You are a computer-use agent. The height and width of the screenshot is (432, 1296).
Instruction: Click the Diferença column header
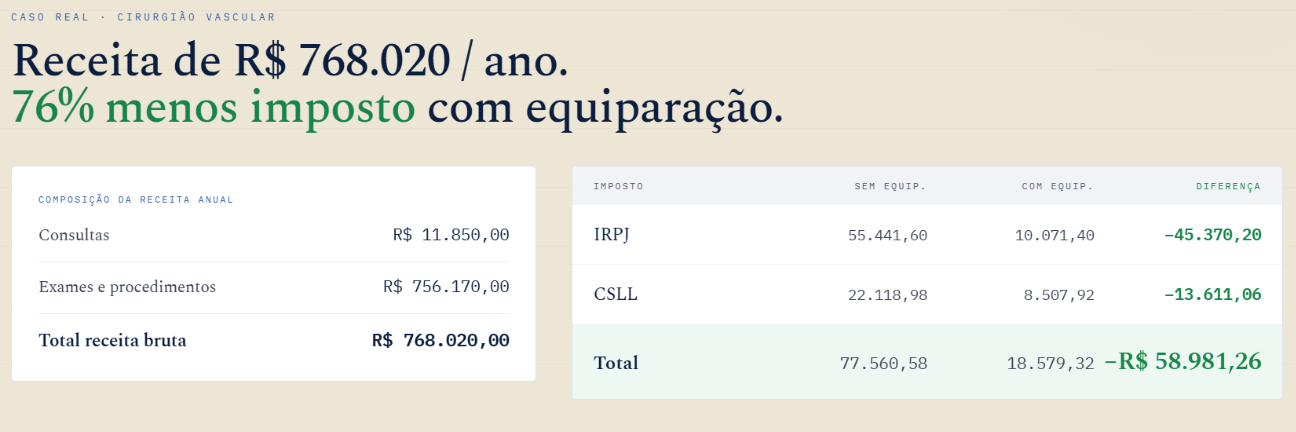pyautogui.click(x=1228, y=186)
